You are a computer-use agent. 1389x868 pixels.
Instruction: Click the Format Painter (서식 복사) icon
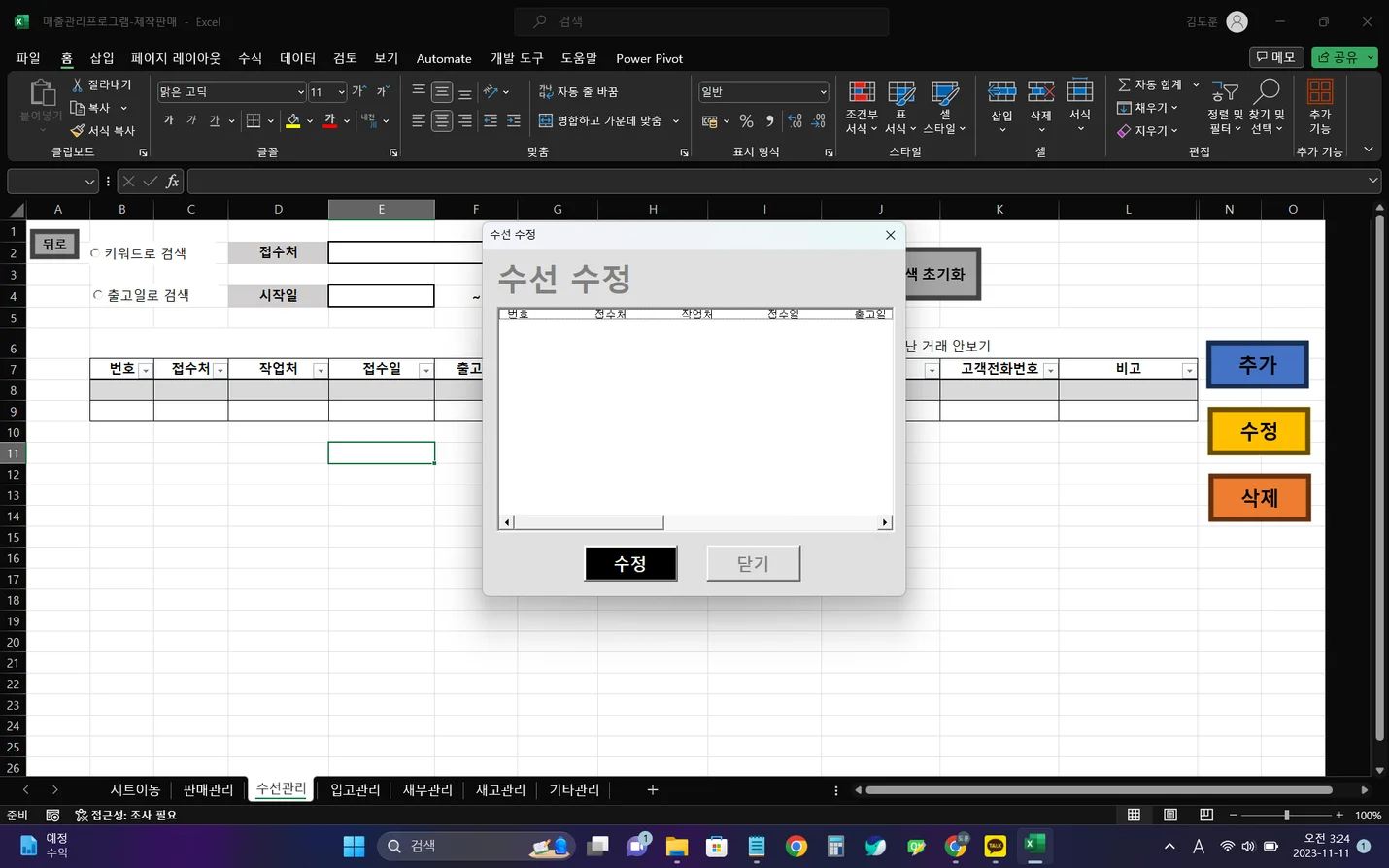78,130
